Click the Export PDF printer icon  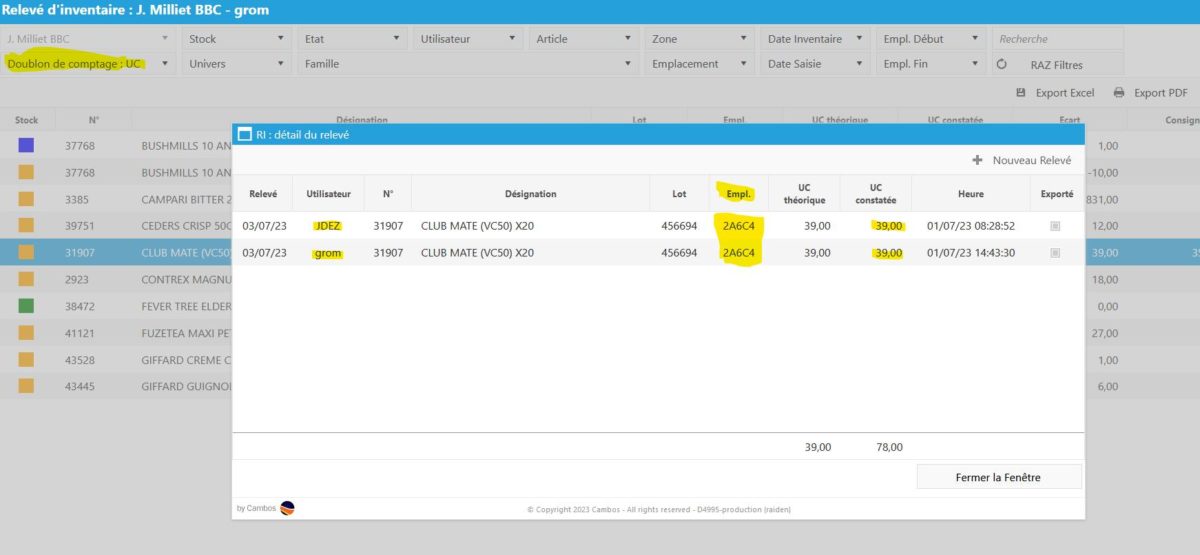point(1119,93)
